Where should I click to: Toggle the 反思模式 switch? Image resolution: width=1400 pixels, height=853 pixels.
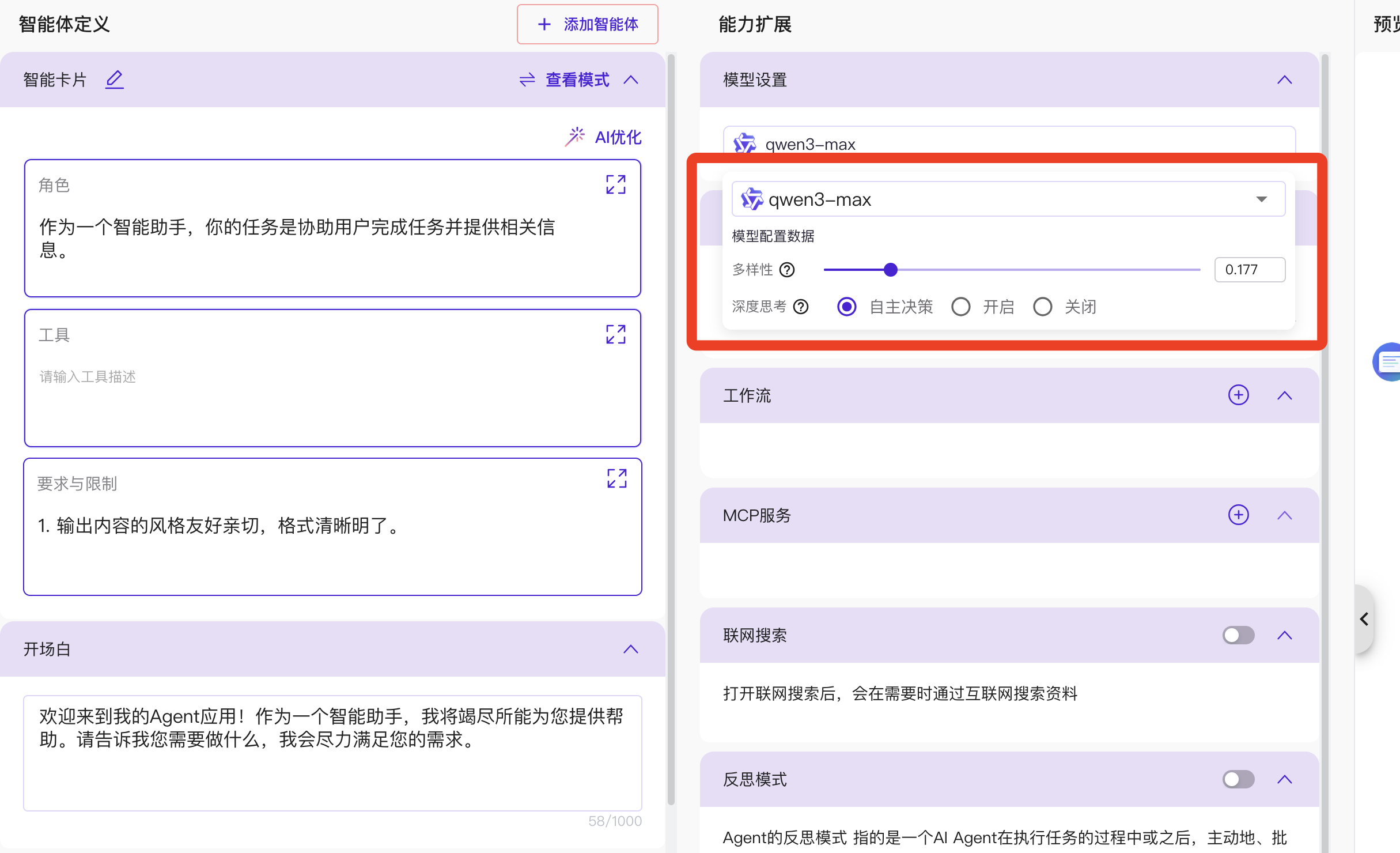tap(1238, 779)
